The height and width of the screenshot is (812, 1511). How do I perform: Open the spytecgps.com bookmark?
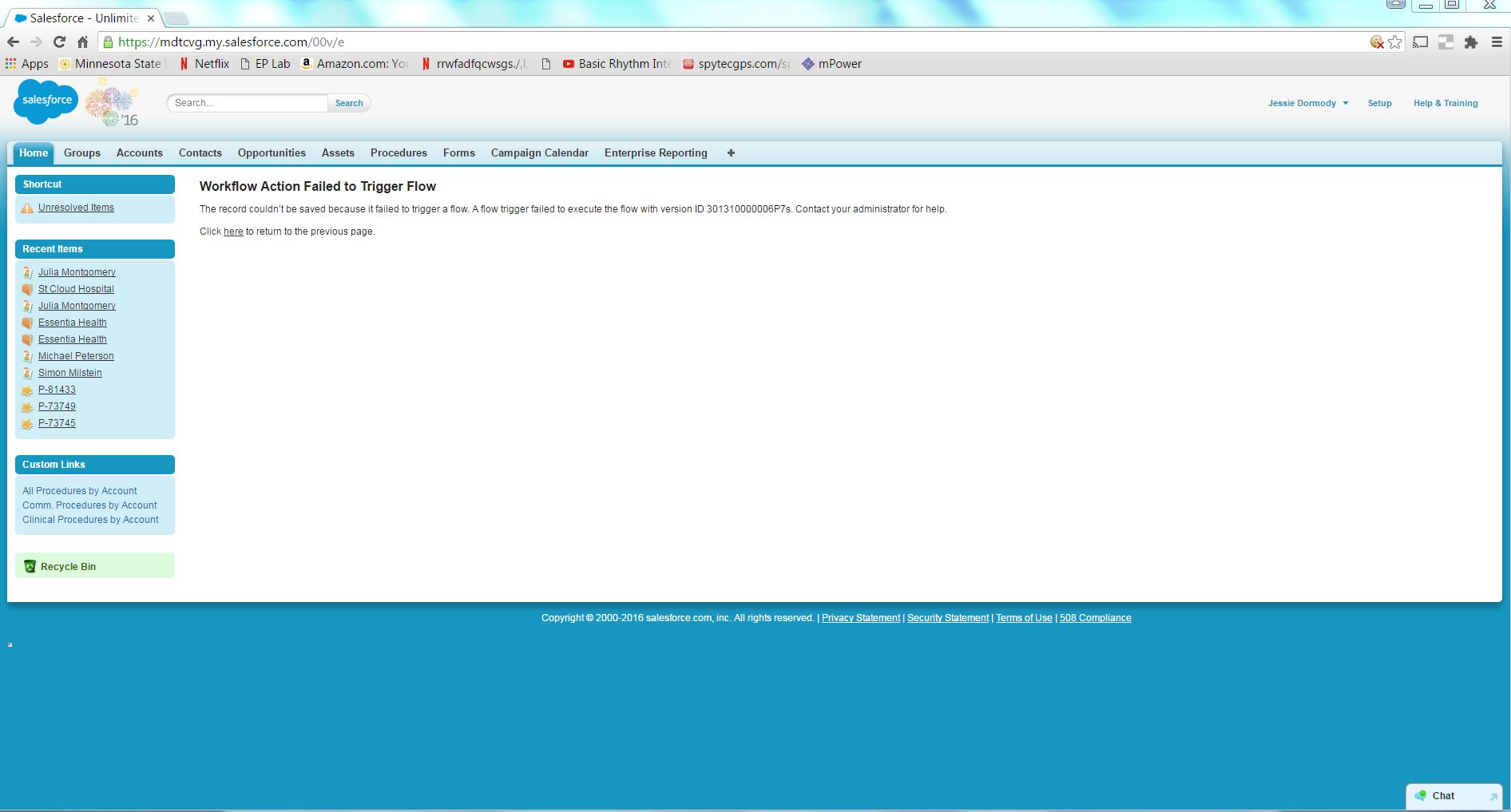[736, 64]
